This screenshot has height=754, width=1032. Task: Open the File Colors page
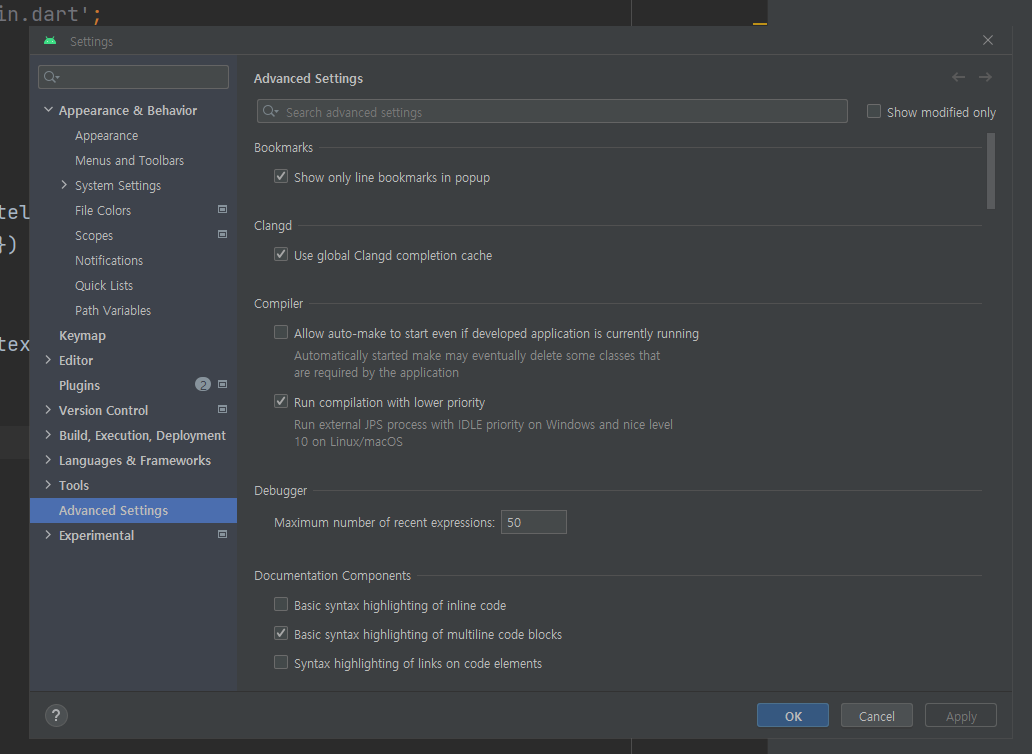[x=103, y=211]
